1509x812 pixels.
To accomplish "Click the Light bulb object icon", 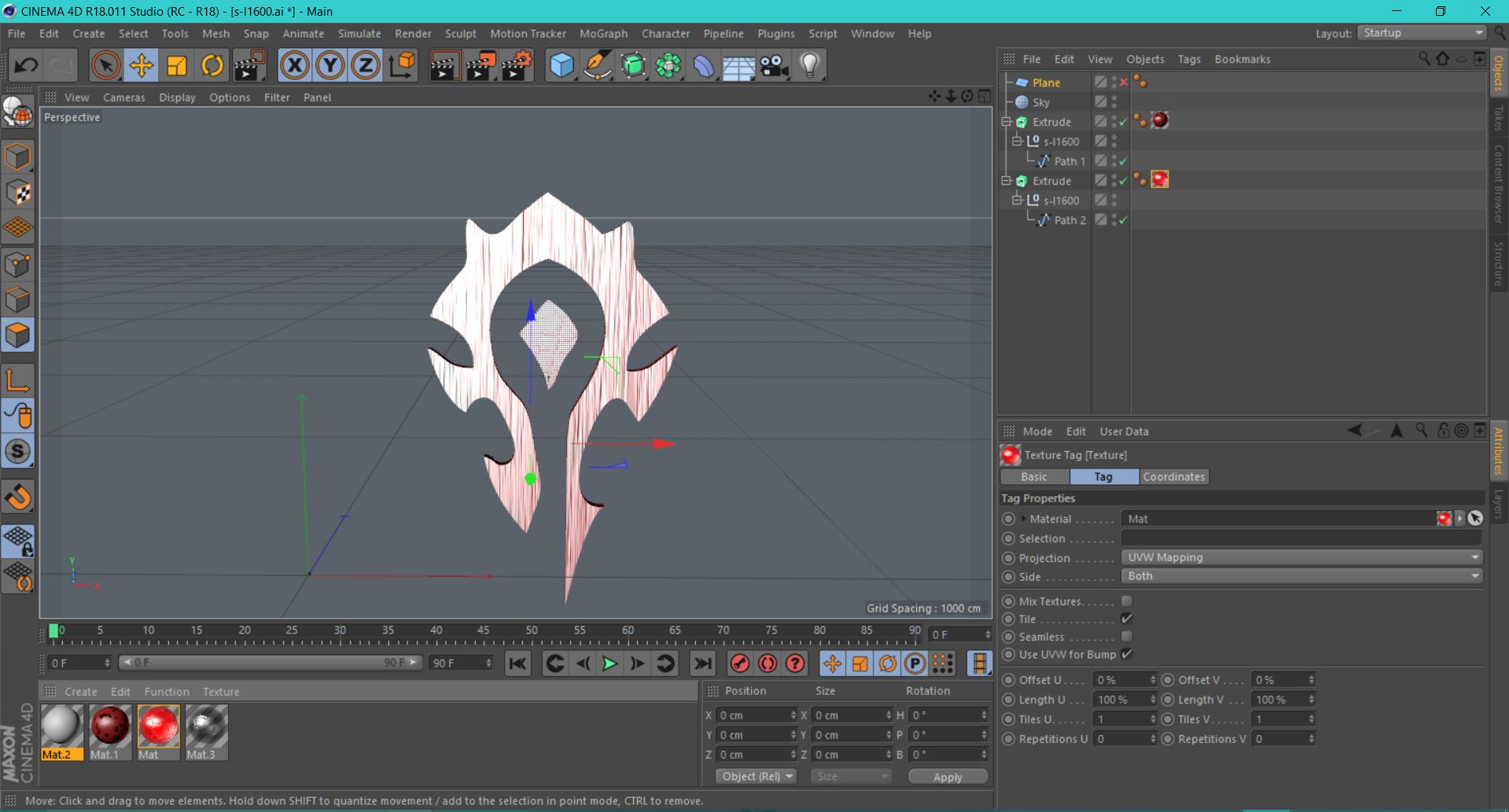I will 810,65.
